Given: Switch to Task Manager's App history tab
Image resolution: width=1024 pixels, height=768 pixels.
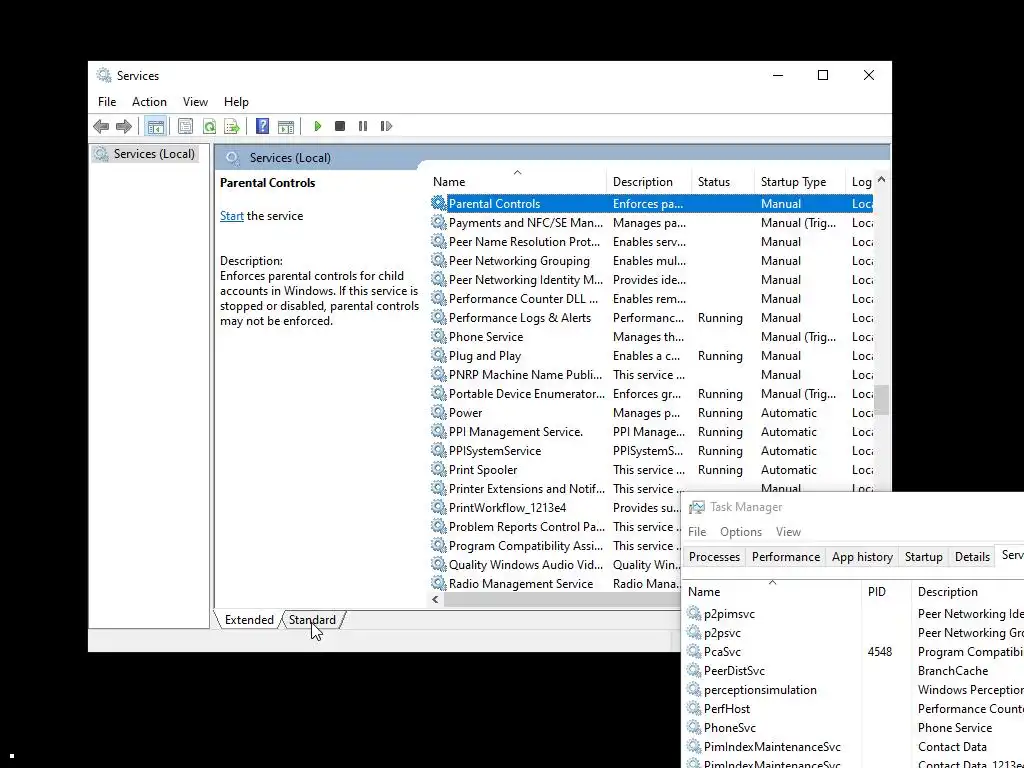Looking at the screenshot, I should click(x=862, y=556).
